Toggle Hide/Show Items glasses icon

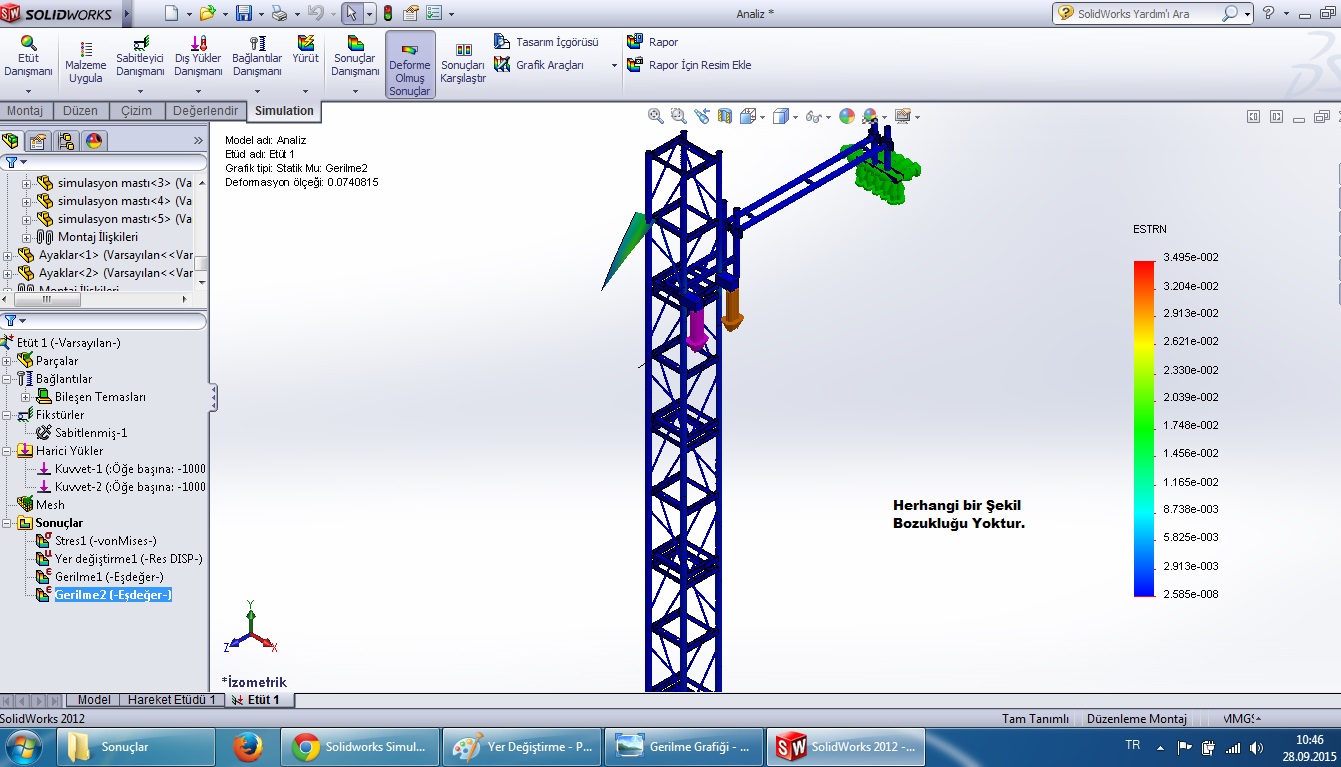click(x=813, y=116)
